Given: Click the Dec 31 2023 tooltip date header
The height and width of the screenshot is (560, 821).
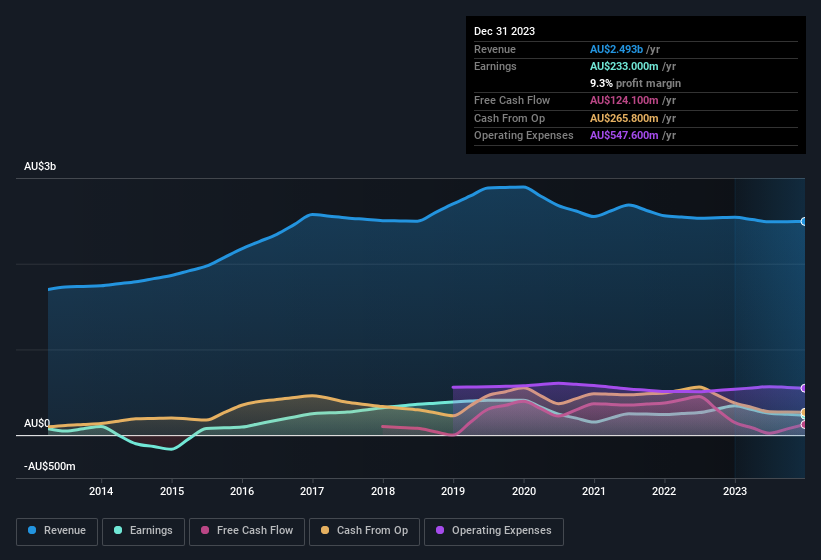Looking at the screenshot, I should 504,31.
